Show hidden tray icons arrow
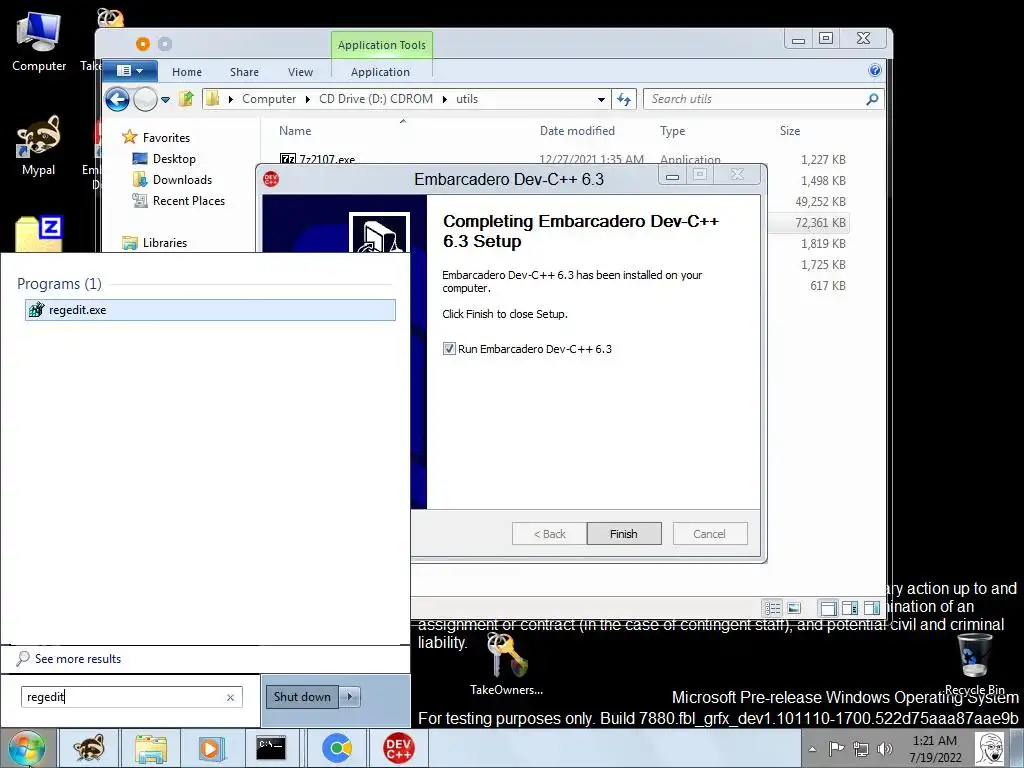Screen dimensions: 1024x768 (812, 749)
